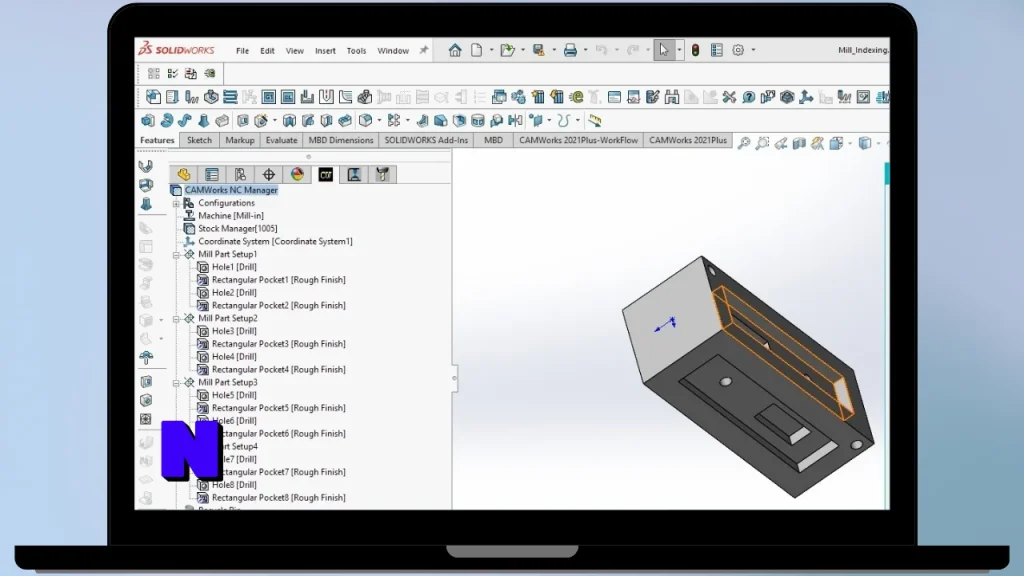This screenshot has height=576, width=1024.
Task: Select the Extruded Boss/Base feature icon
Action: pos(148,120)
